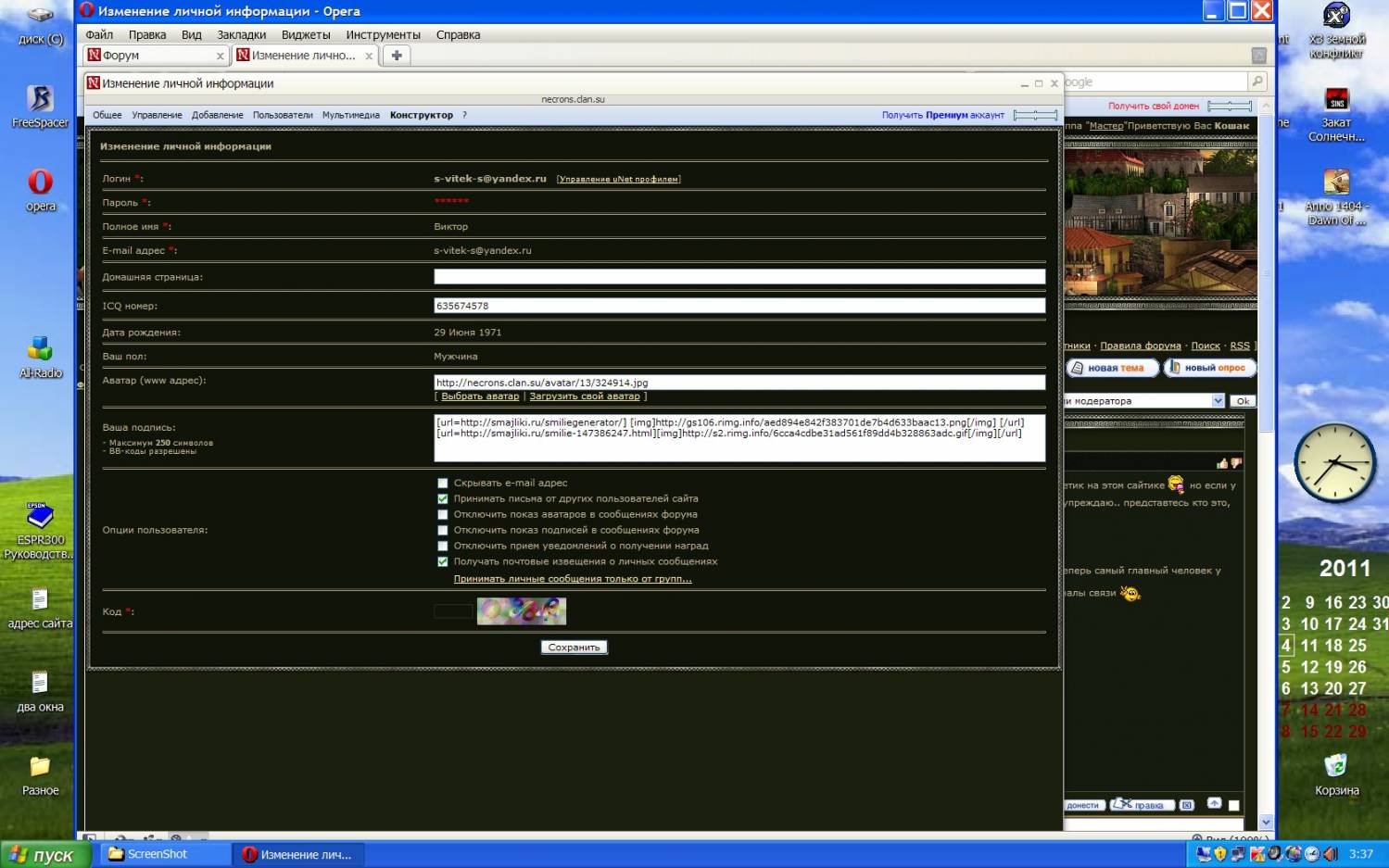Screen dimensions: 1389x868
Task: Open the 'Закладки' menu in Opera
Action: tap(241, 34)
